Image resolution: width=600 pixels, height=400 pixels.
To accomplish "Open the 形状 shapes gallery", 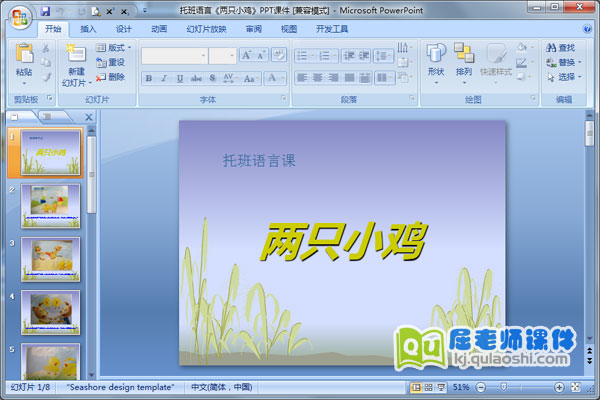I will [436, 63].
